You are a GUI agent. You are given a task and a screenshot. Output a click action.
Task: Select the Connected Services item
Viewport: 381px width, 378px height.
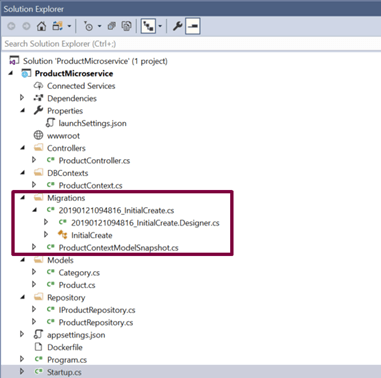pos(81,86)
